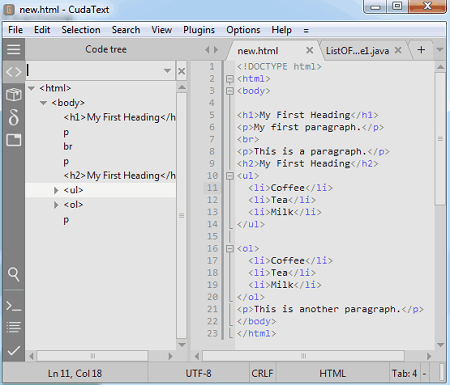Click editor horizontal scrollbar right arrow

coord(429,356)
